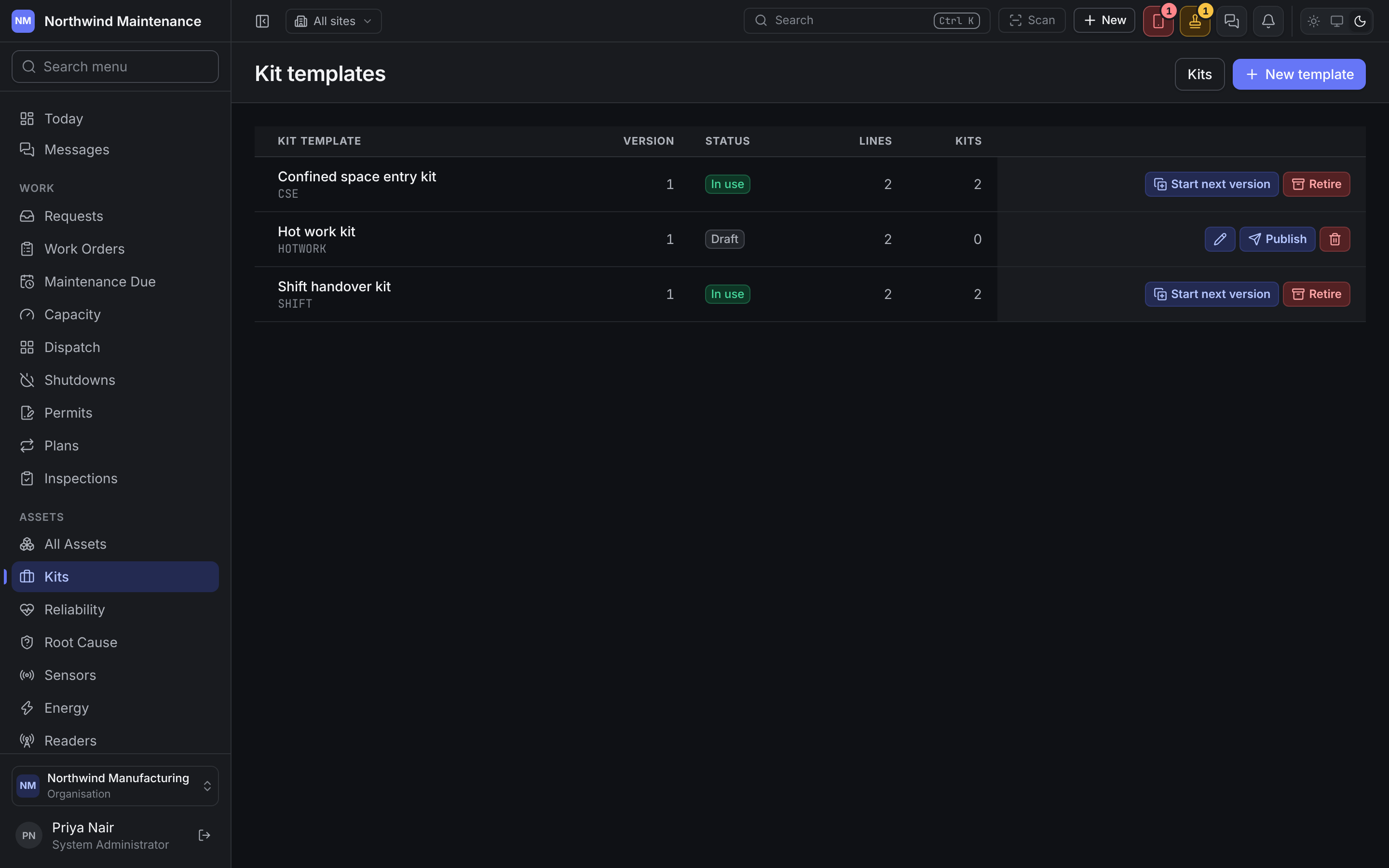Open Root Cause in the sidebar

[115, 642]
